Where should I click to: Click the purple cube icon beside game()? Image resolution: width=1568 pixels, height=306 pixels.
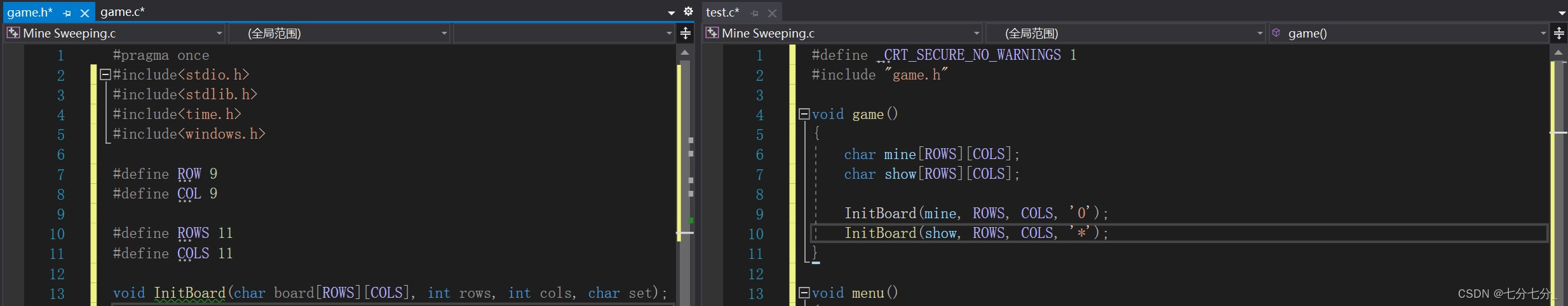(1276, 33)
